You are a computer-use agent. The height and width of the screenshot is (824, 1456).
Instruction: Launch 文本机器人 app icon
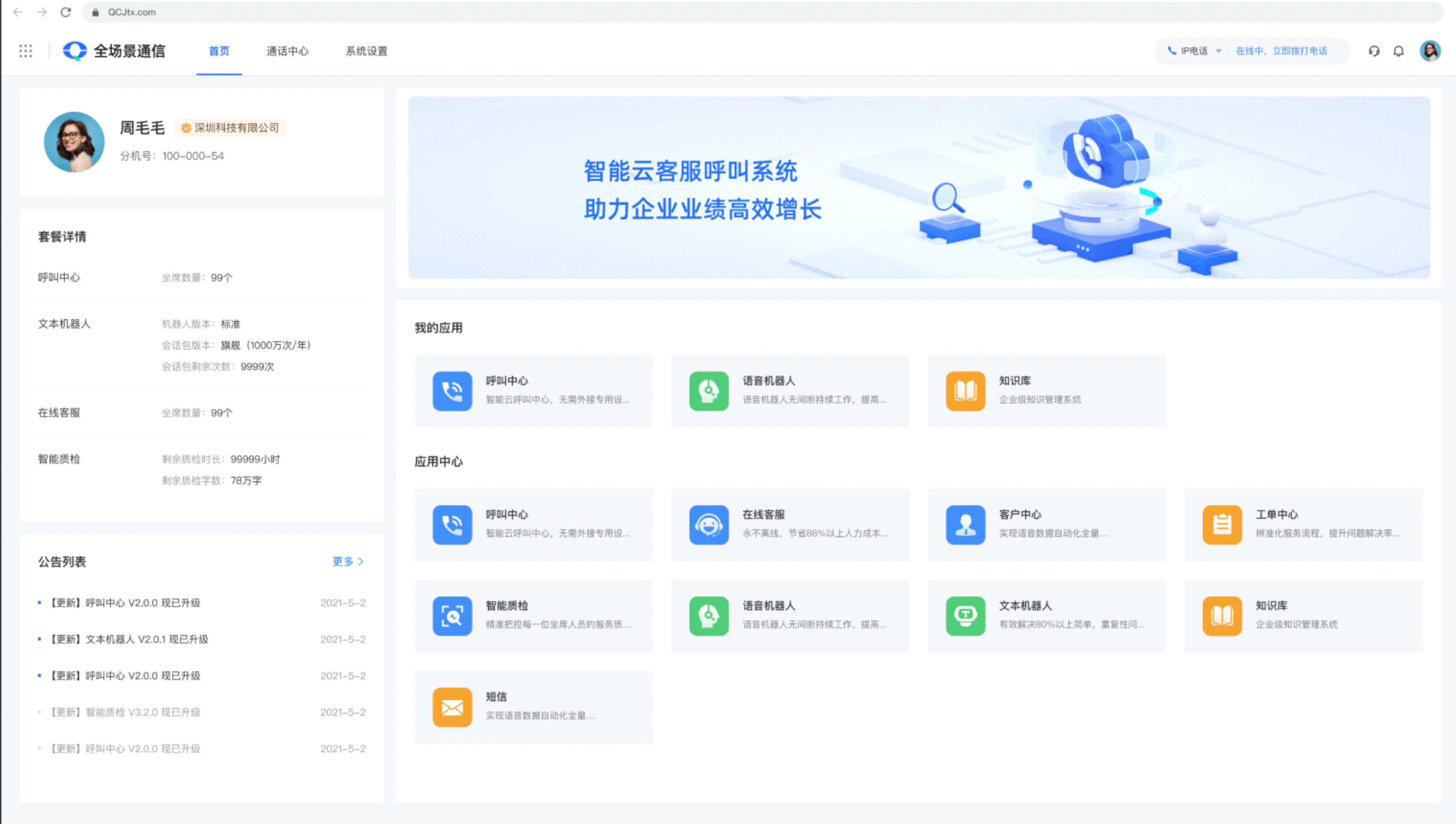point(965,616)
